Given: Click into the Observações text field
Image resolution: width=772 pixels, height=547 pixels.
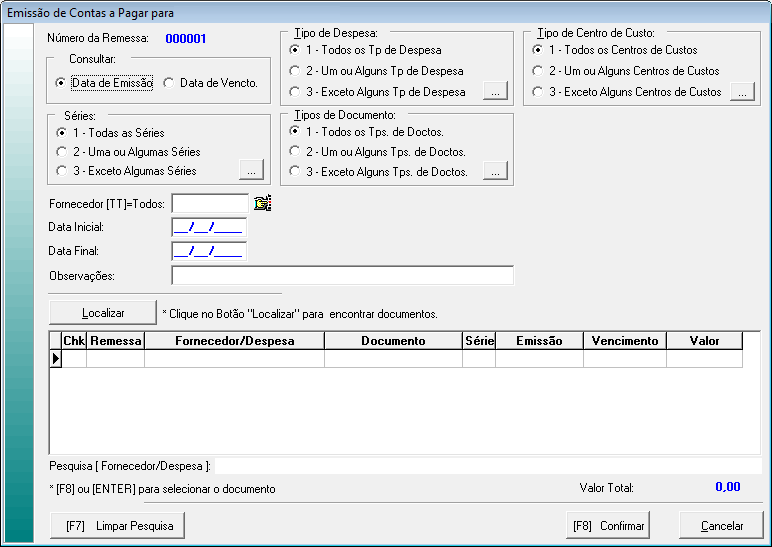Looking at the screenshot, I should point(342,276).
